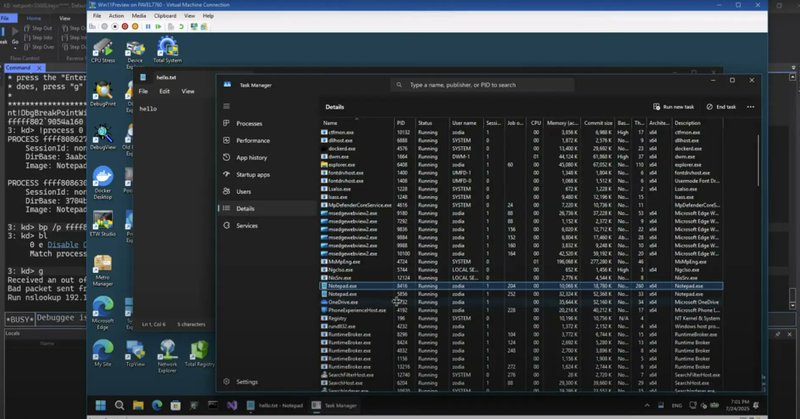Select the explorer.exe process row
This screenshot has width=800, height=419.
[x=521, y=165]
